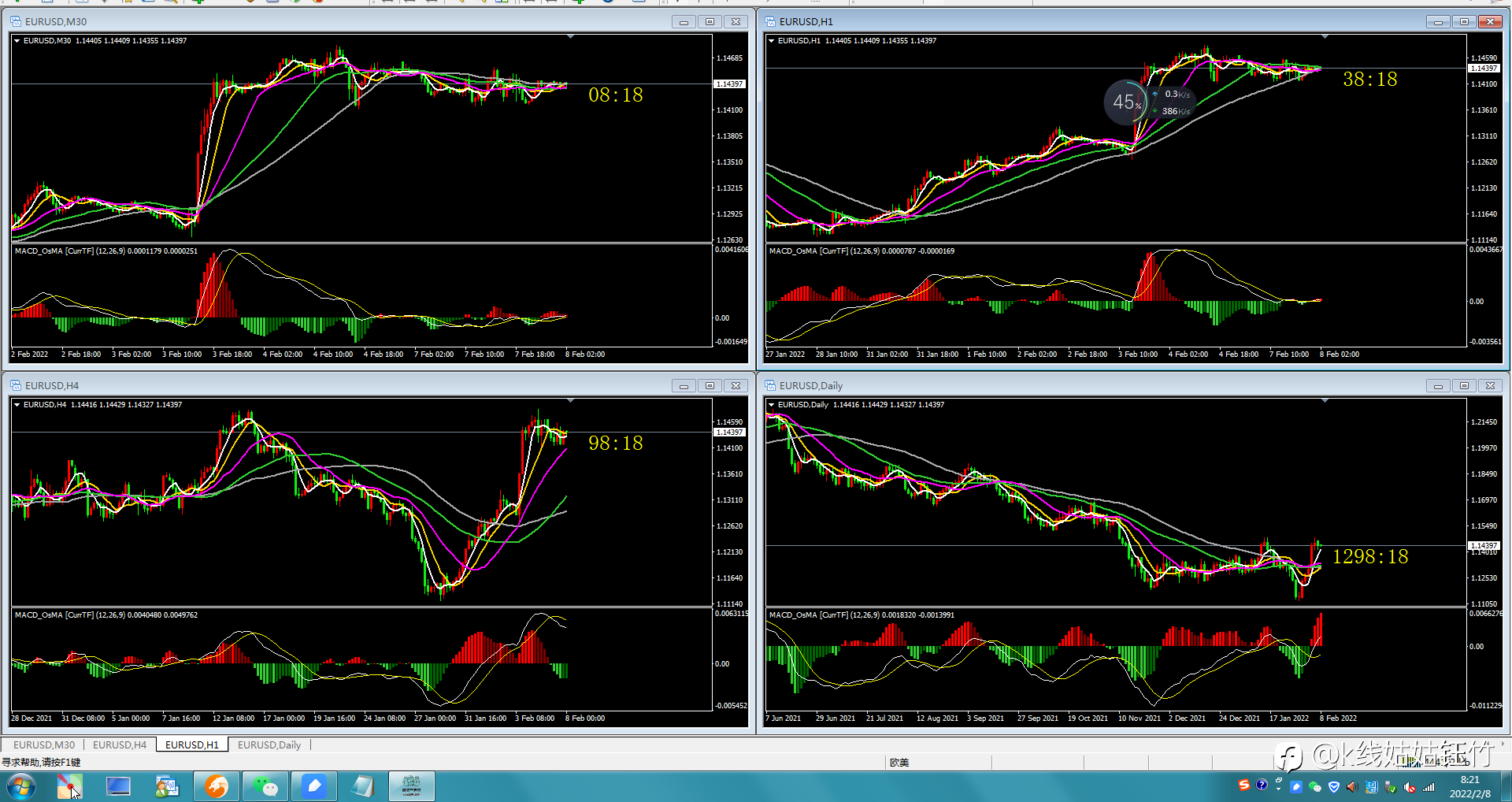Click the network signal bars tray icon

(x=1428, y=786)
